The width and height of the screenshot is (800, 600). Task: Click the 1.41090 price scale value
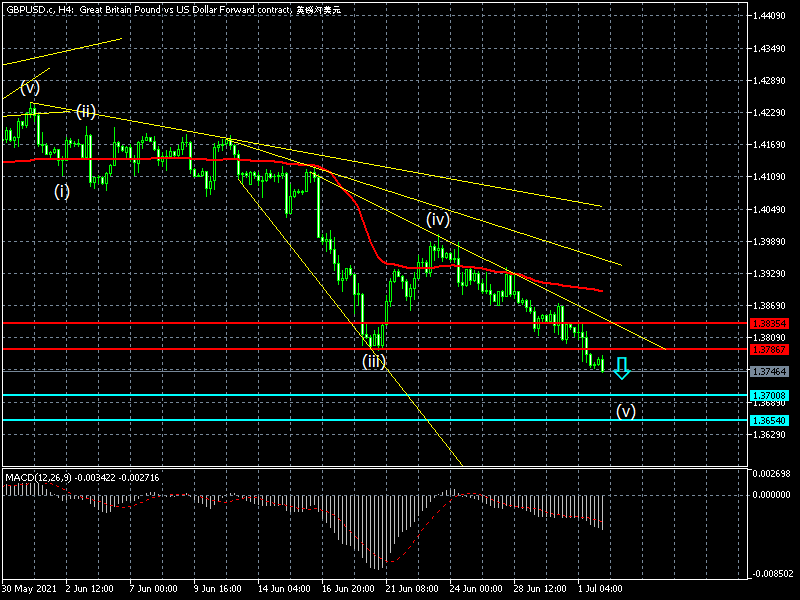769,177
